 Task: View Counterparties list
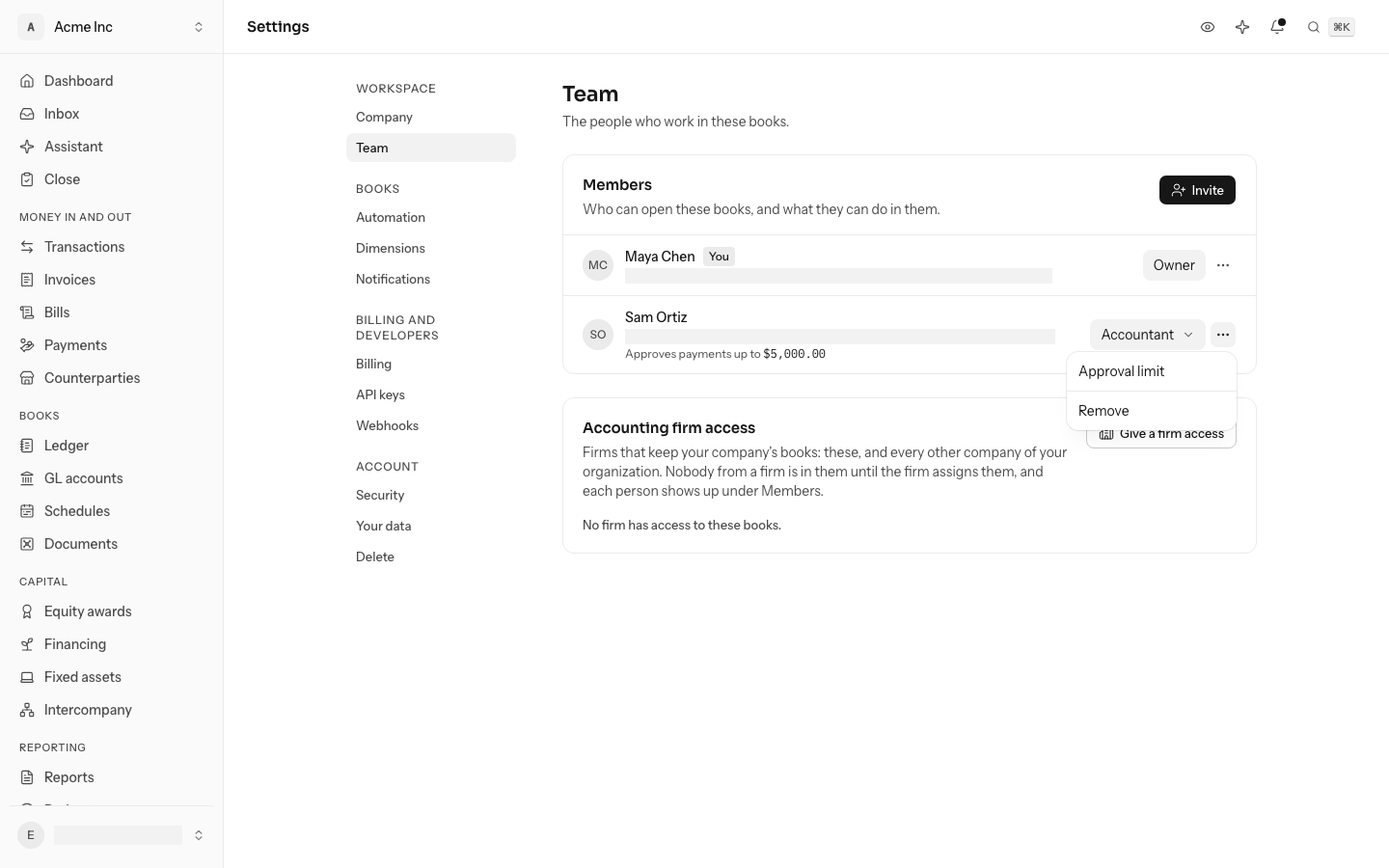111,378
